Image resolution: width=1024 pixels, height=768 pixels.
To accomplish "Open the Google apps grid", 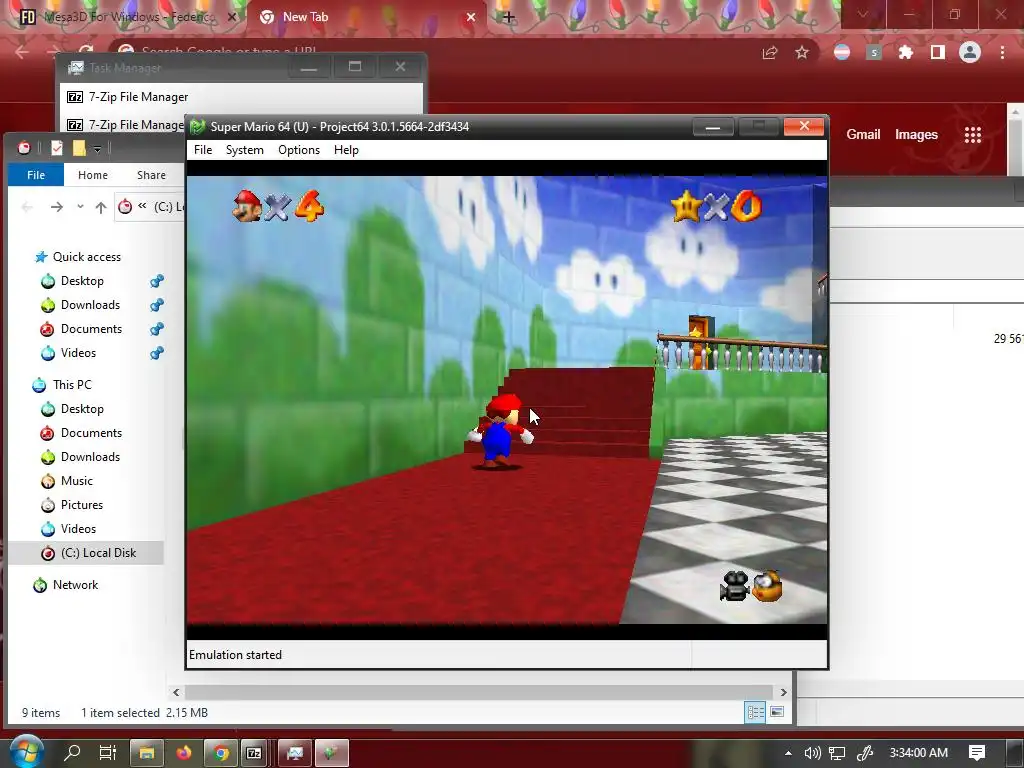I will tap(972, 135).
